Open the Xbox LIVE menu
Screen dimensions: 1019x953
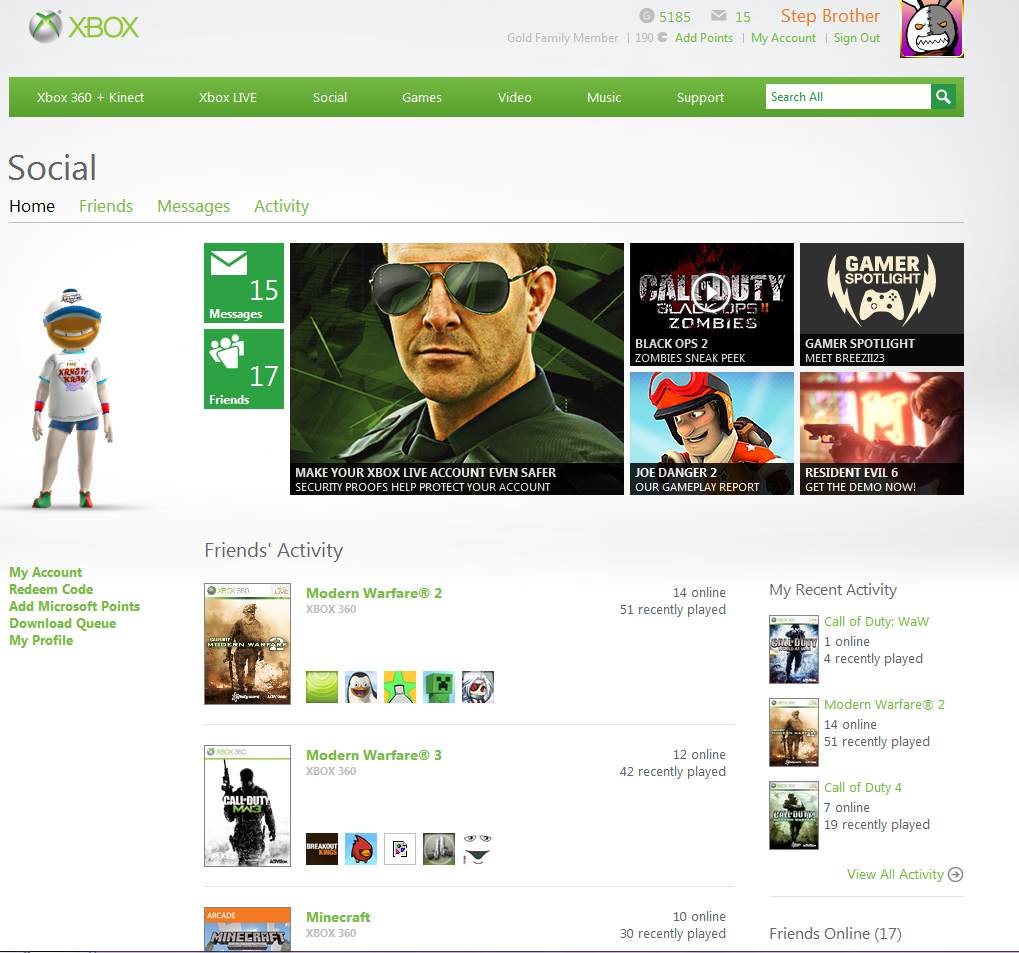tap(227, 98)
